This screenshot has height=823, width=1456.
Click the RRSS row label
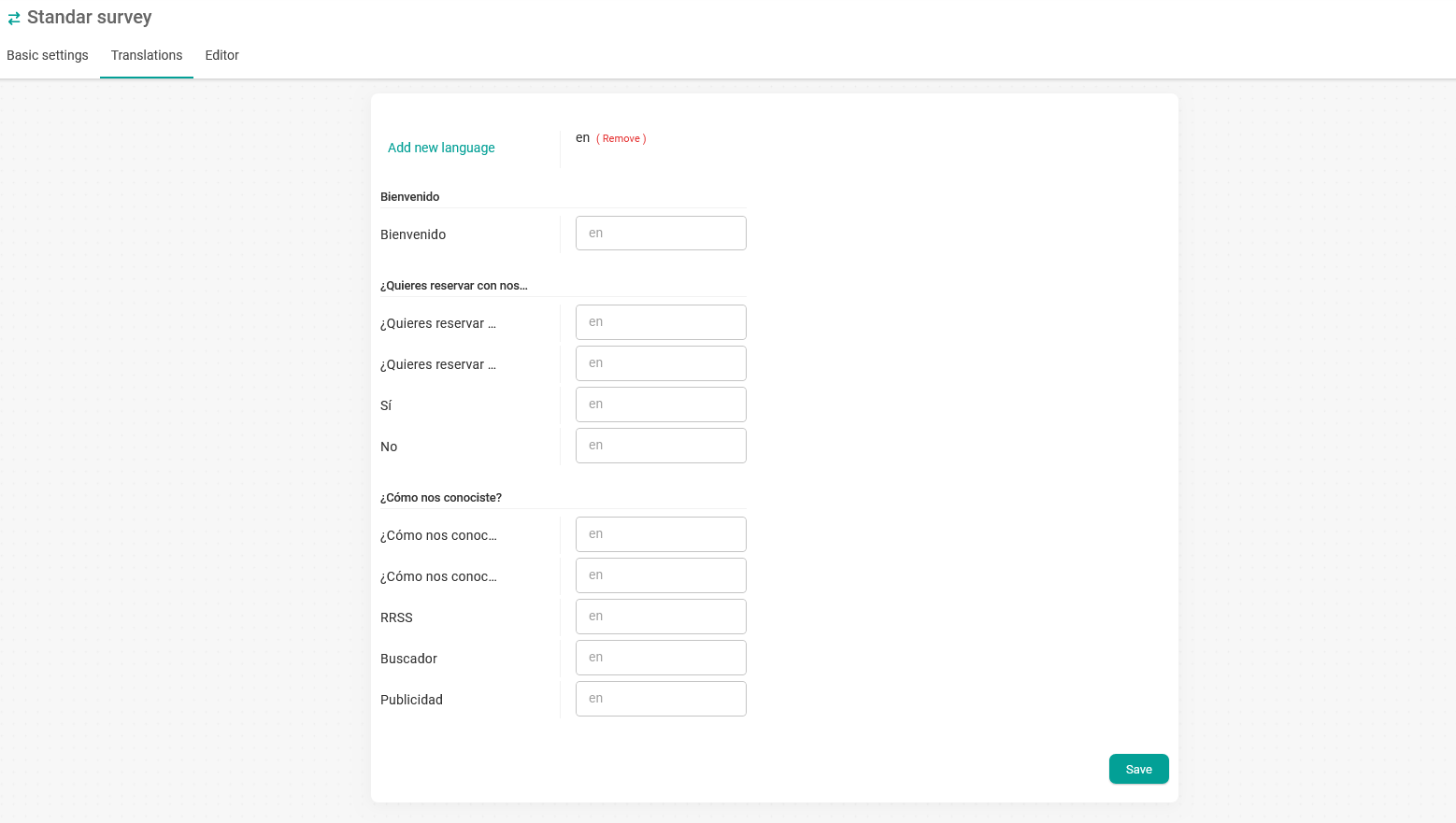[396, 617]
